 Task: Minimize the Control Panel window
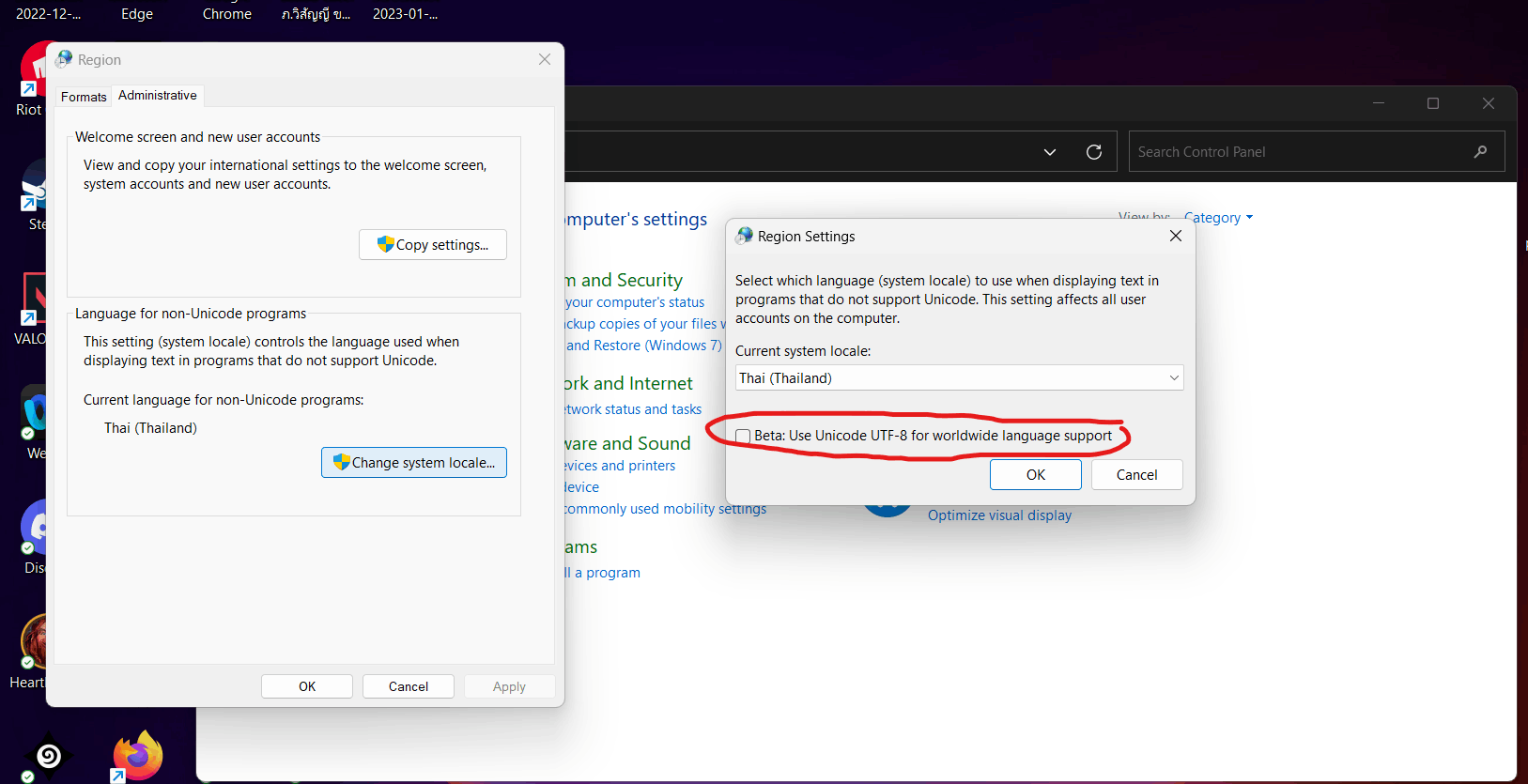point(1379,103)
